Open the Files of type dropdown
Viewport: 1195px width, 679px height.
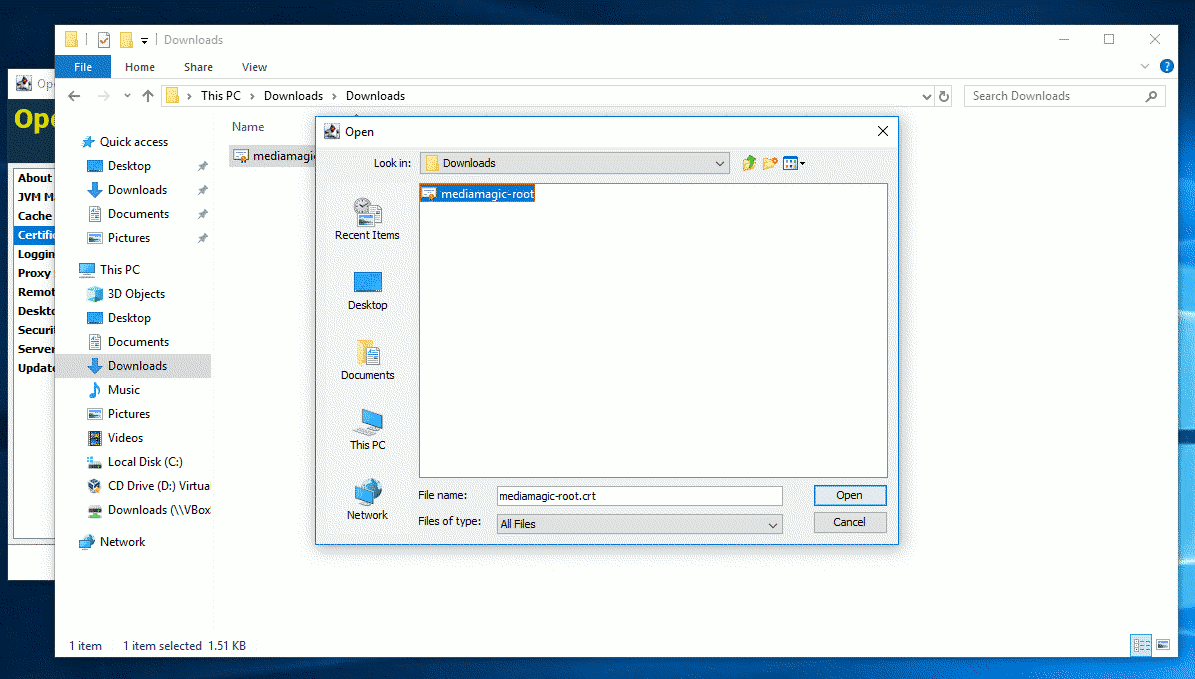point(772,524)
